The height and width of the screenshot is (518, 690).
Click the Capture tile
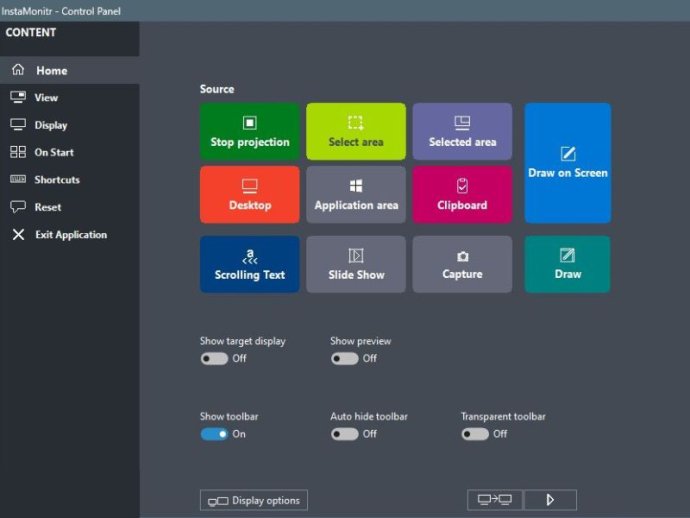tap(462, 264)
